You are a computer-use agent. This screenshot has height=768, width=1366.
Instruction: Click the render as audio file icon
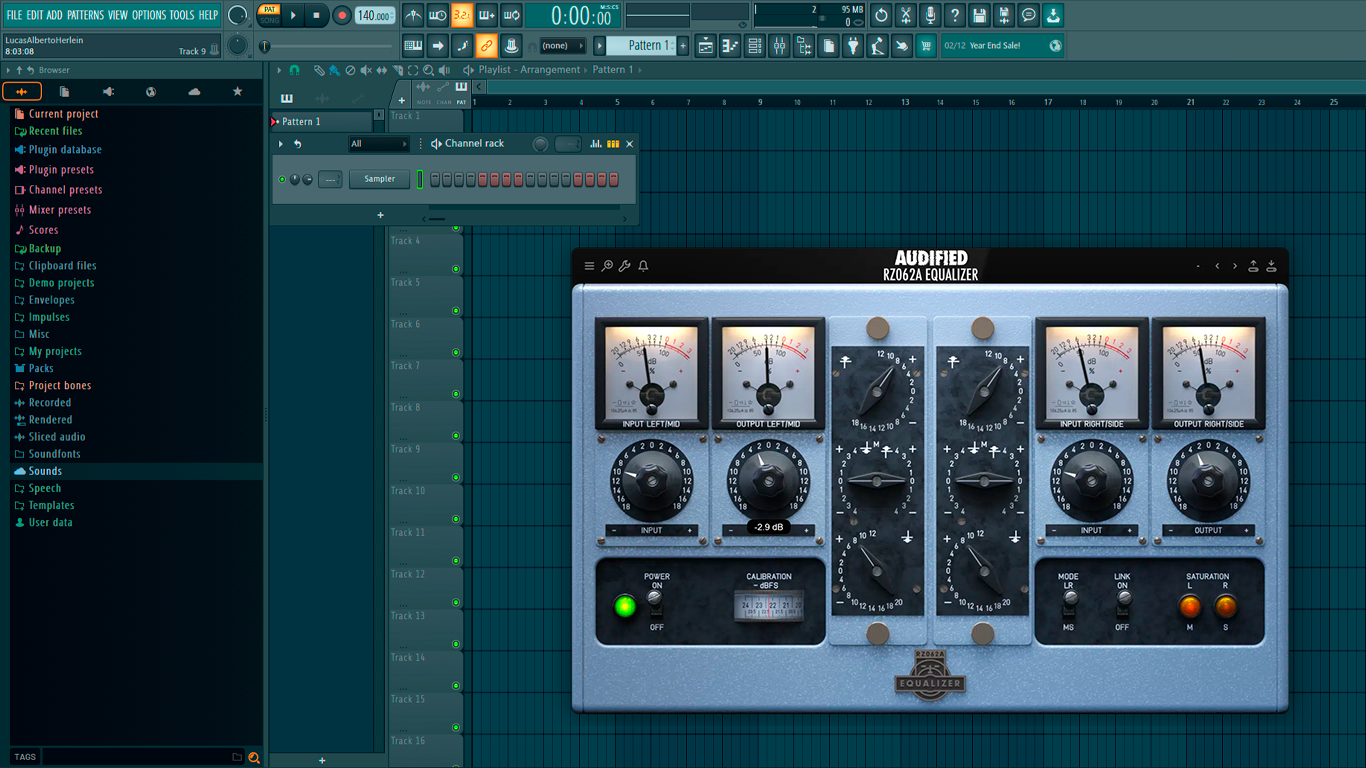click(x=1004, y=15)
